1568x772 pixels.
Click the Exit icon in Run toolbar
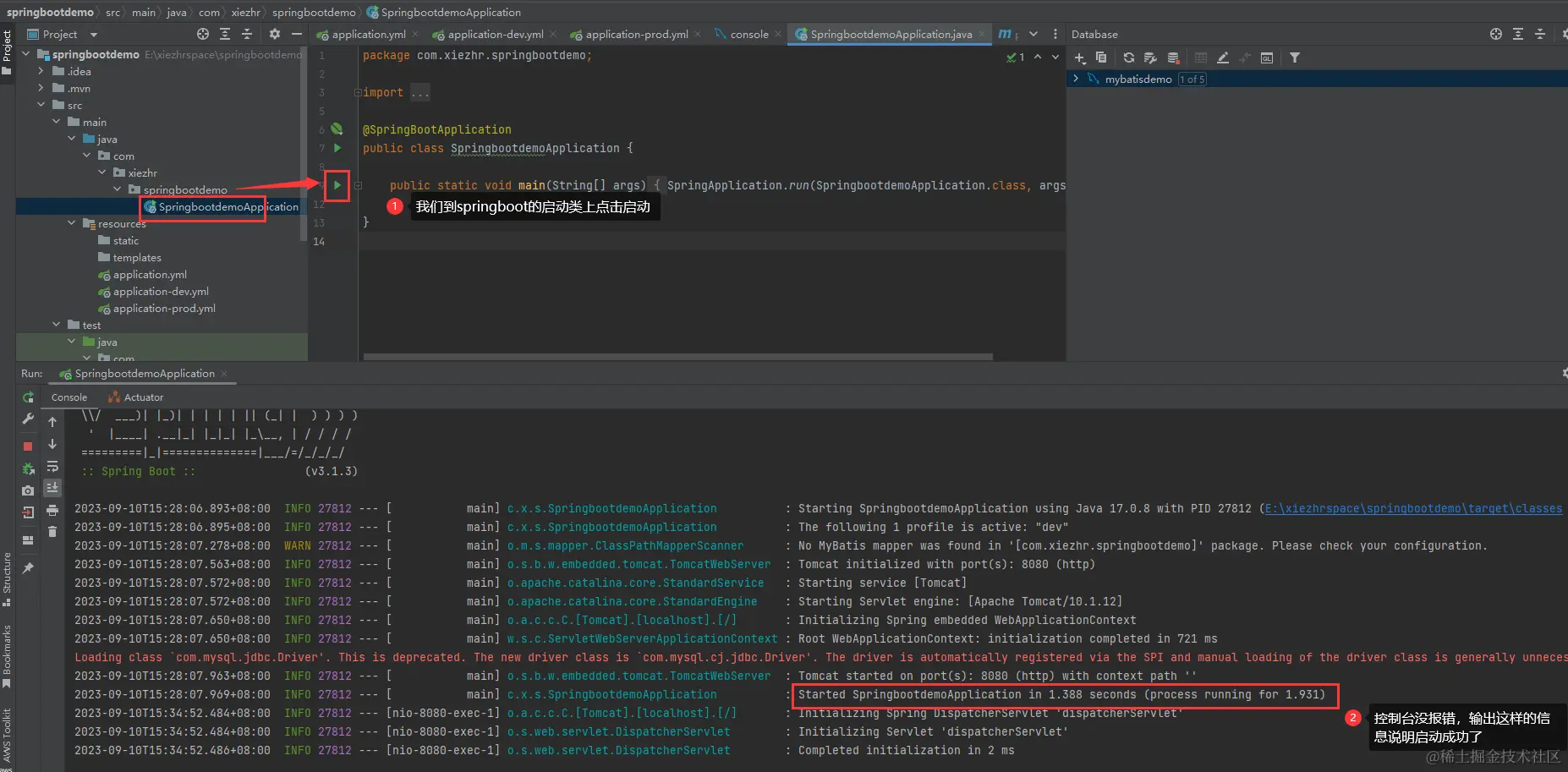pyautogui.click(x=28, y=512)
